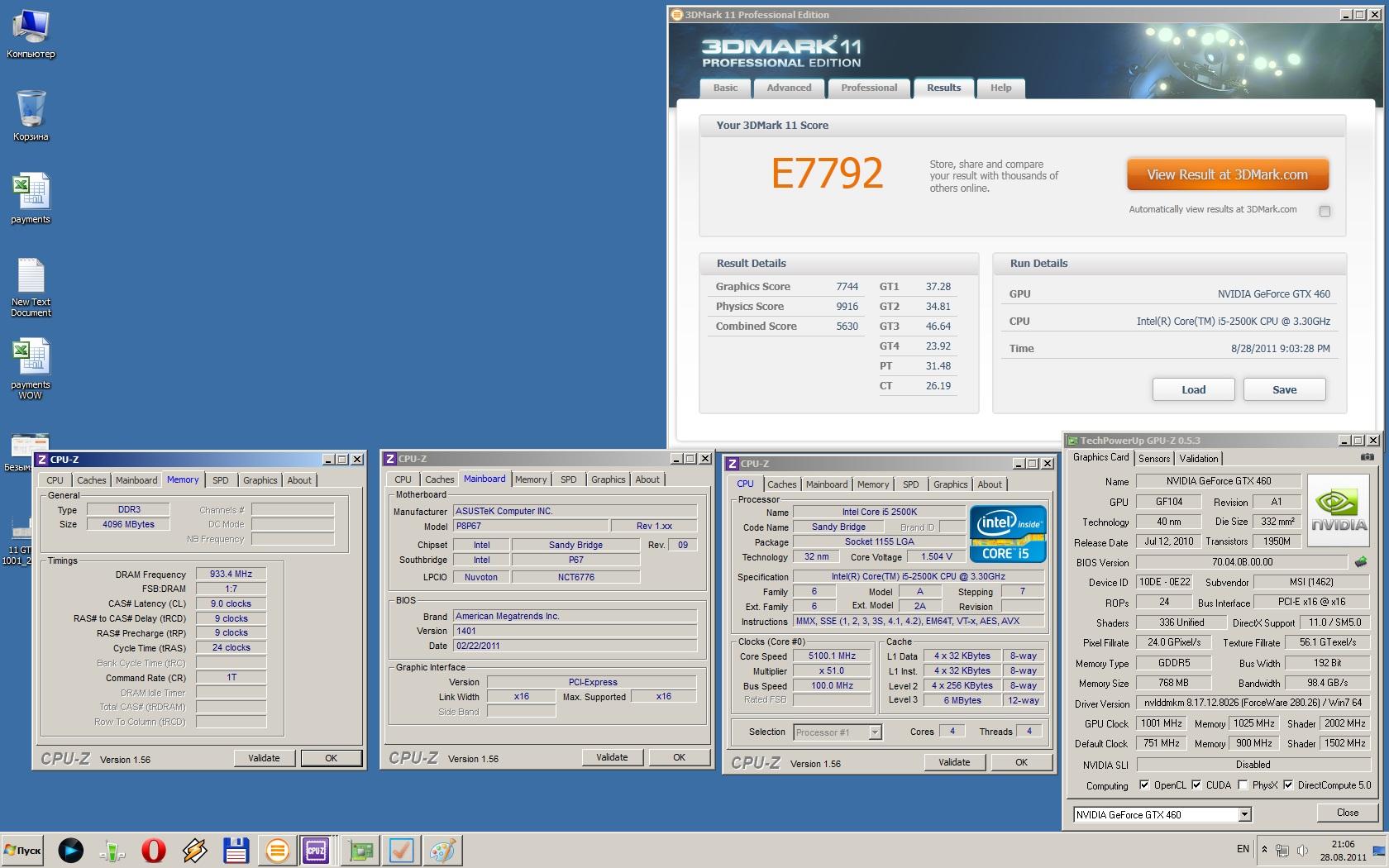This screenshot has height=868, width=1389.
Task: Click Validate in the Memory CPU-Z window
Action: [264, 758]
